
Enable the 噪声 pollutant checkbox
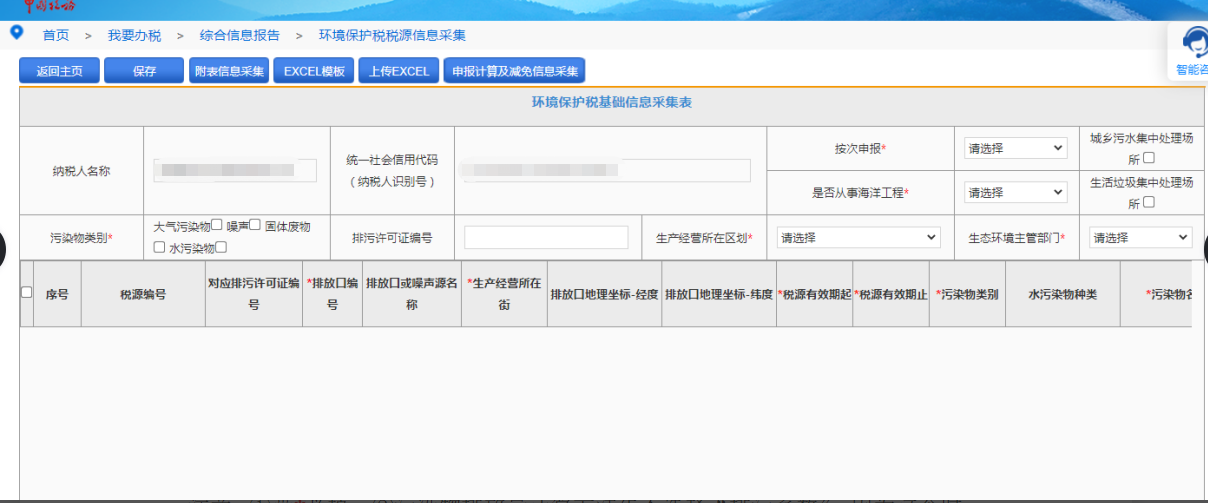[255, 225]
